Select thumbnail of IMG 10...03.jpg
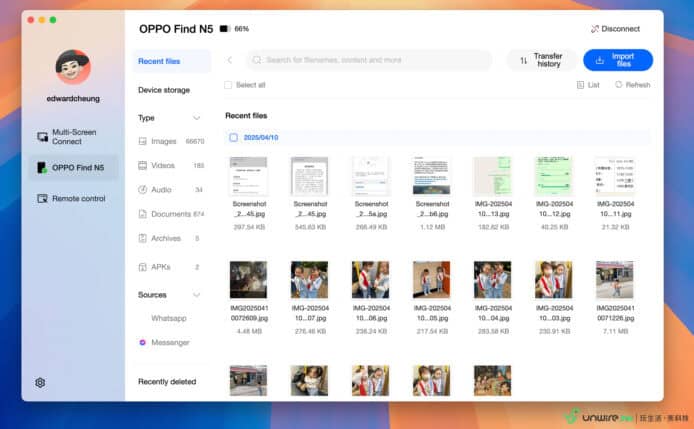Image resolution: width=694 pixels, height=429 pixels. pyautogui.click(x=554, y=280)
